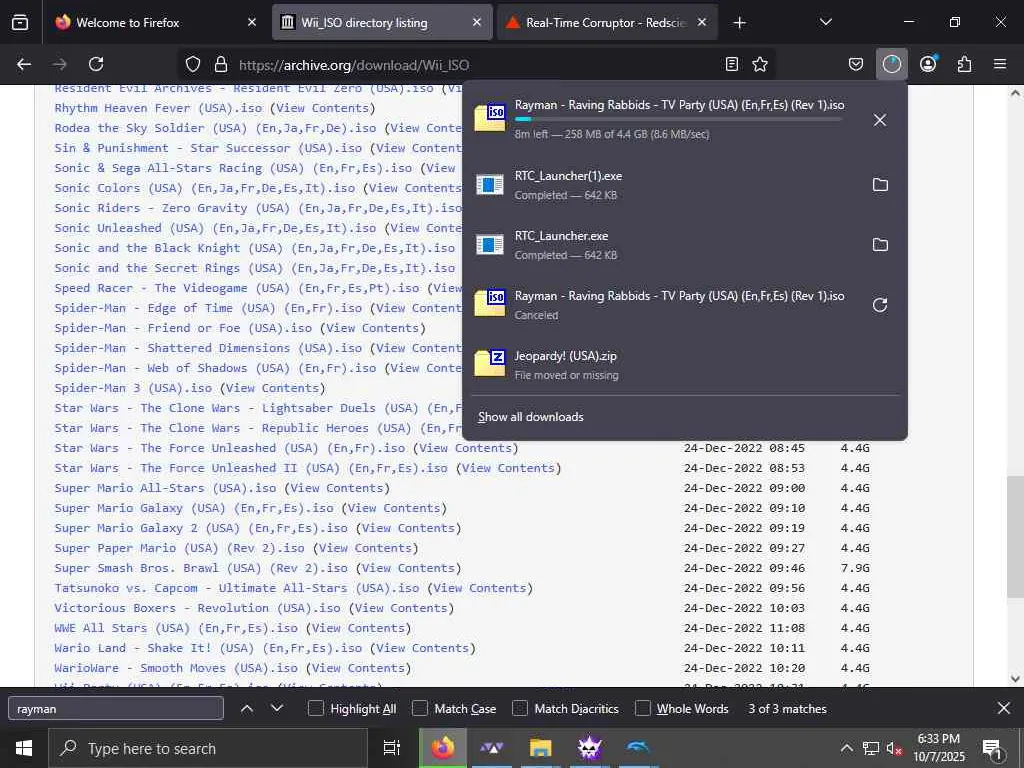Find previous match arrow
Viewport: 1024px width, 768px height.
coord(247,708)
